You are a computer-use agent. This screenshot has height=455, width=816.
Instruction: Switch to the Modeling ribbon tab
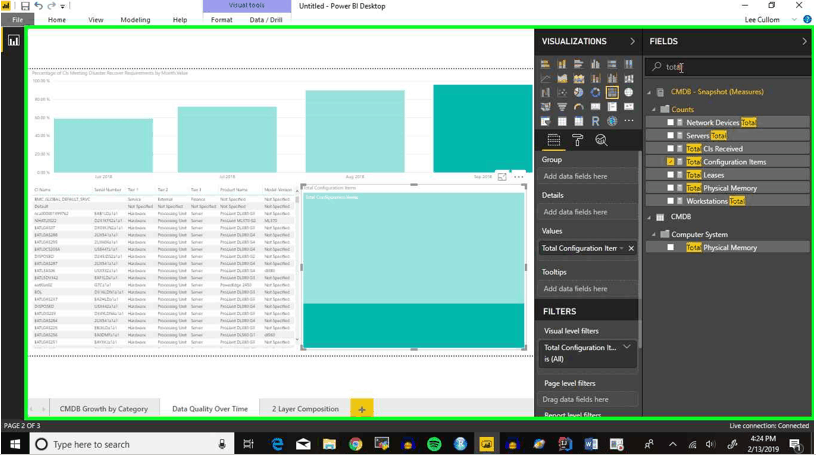tap(135, 20)
